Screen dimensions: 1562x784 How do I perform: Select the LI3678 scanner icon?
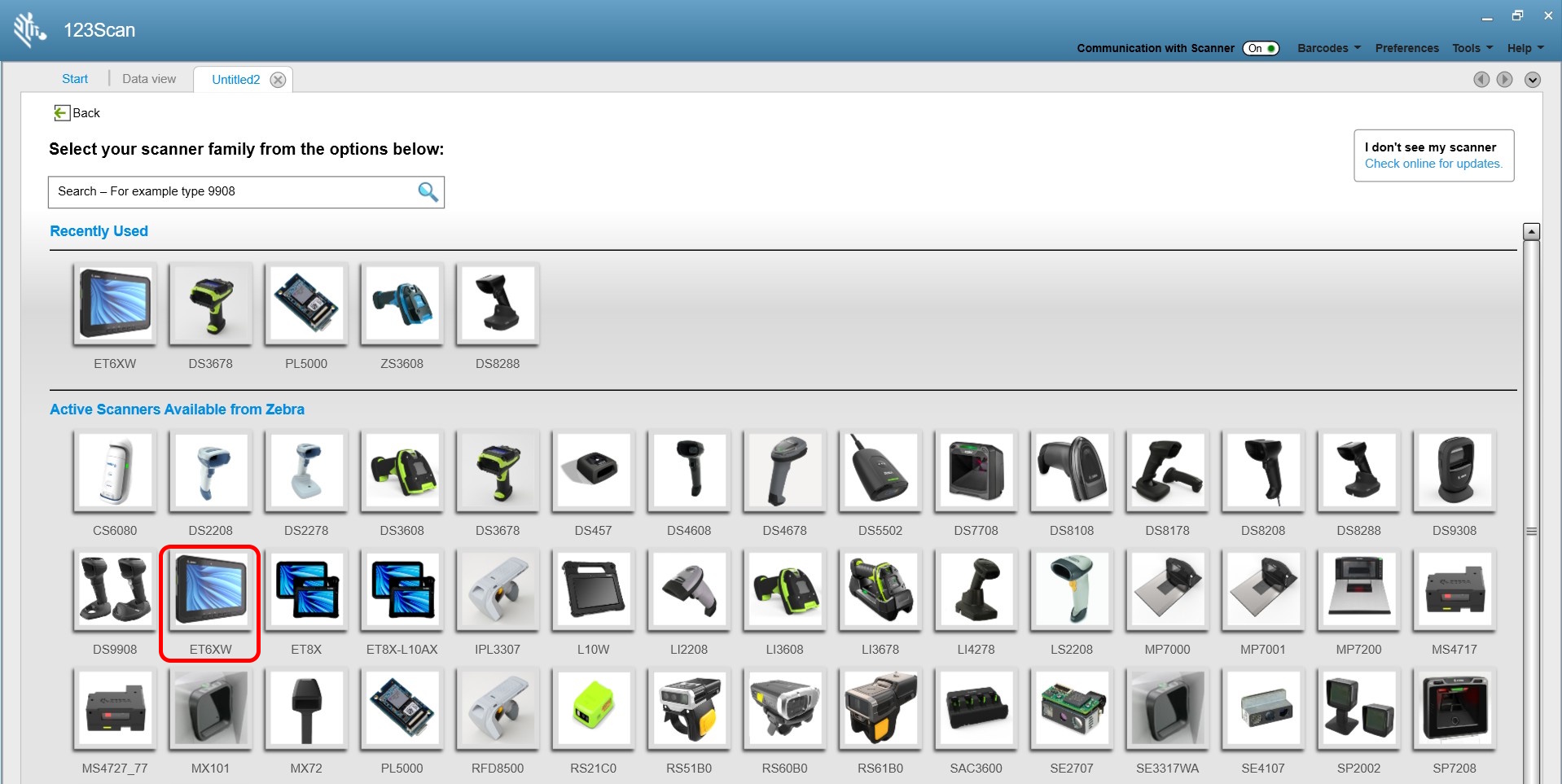click(880, 589)
